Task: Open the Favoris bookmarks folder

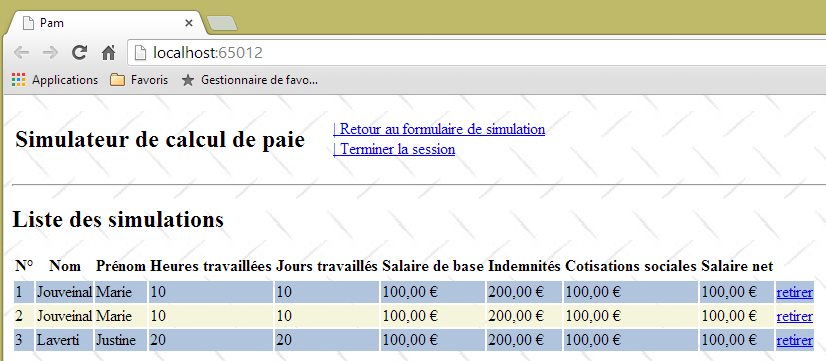Action: point(139,80)
